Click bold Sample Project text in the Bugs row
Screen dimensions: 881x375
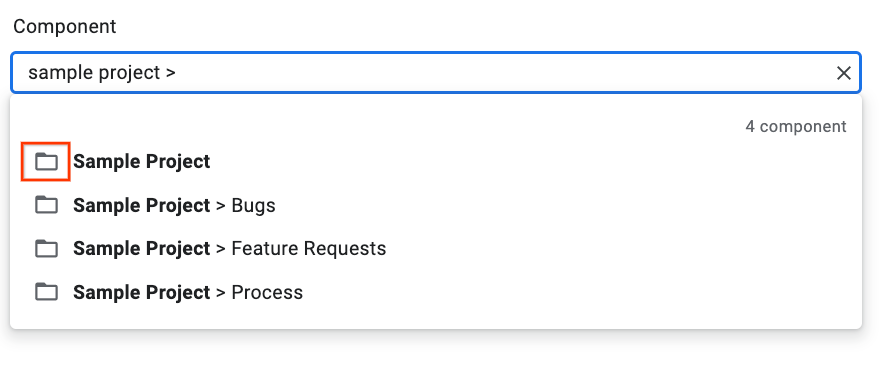[142, 206]
